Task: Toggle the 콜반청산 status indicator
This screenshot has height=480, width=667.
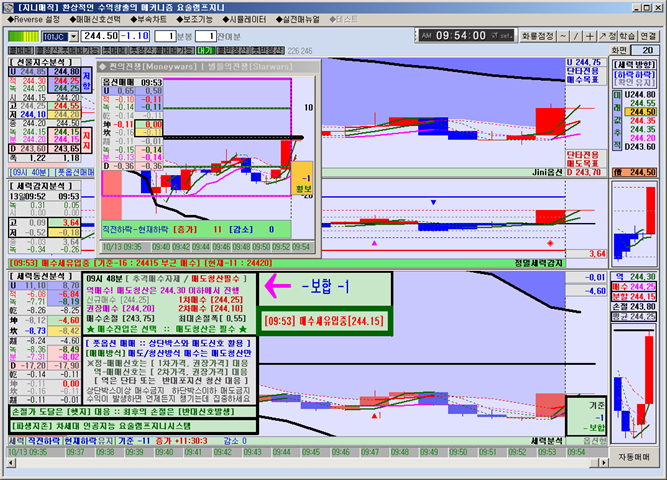Action: tap(233, 51)
